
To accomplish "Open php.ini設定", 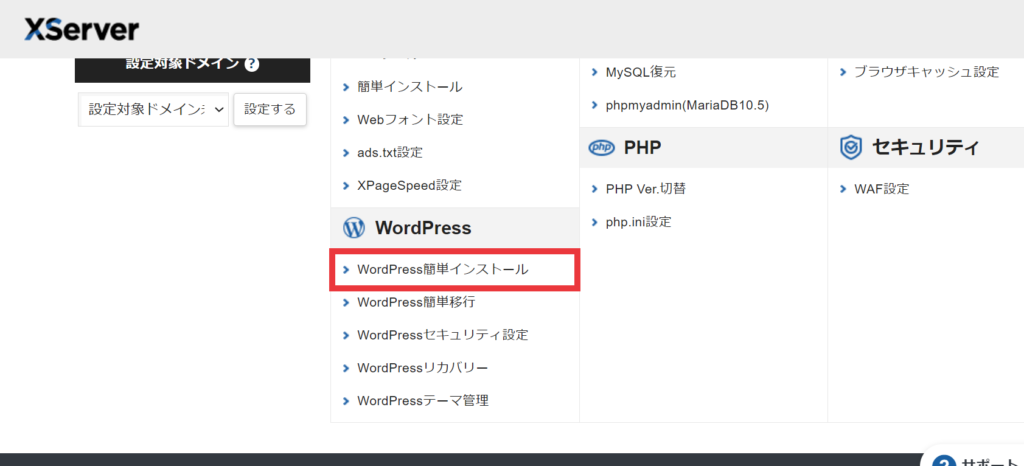I will click(638, 222).
